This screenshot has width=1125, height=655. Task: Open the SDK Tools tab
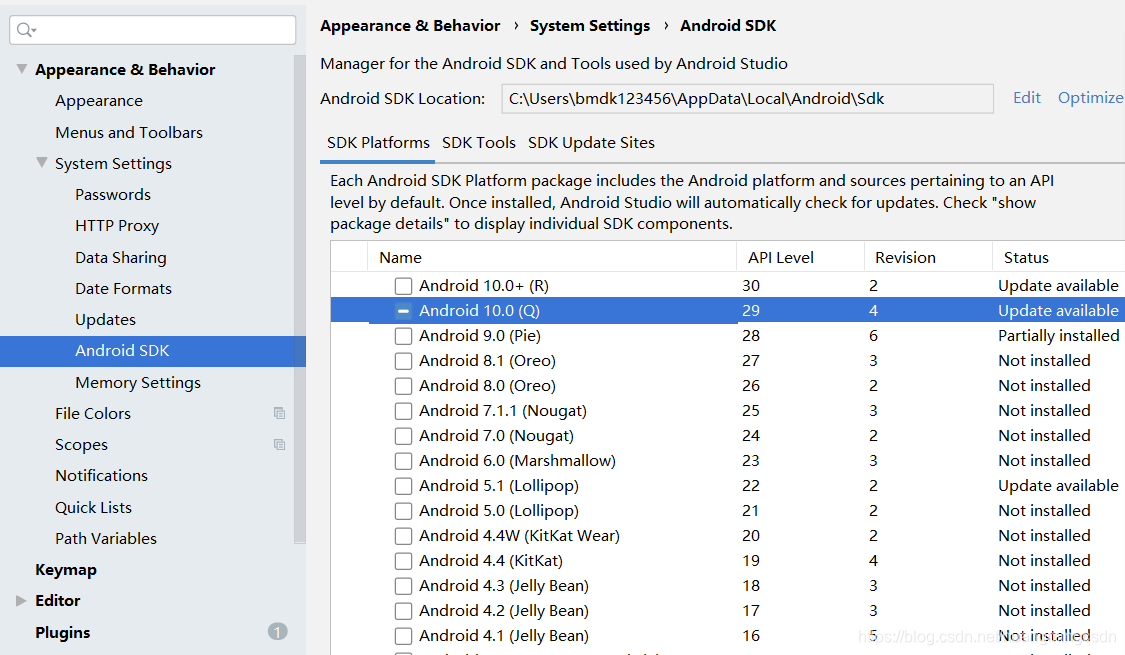[479, 143]
